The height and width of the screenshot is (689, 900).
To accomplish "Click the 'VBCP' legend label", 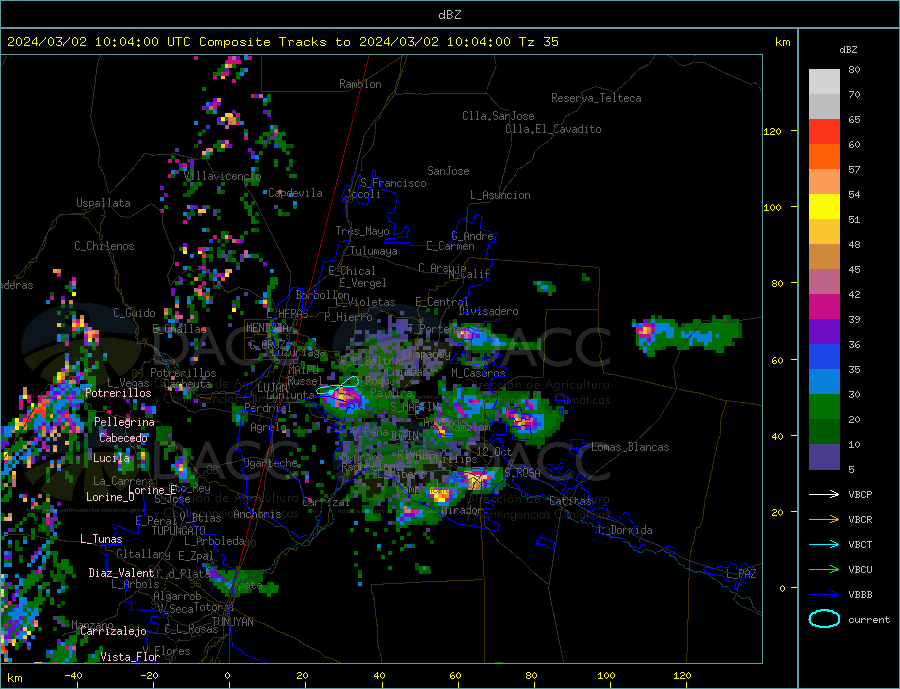I will pos(860,494).
